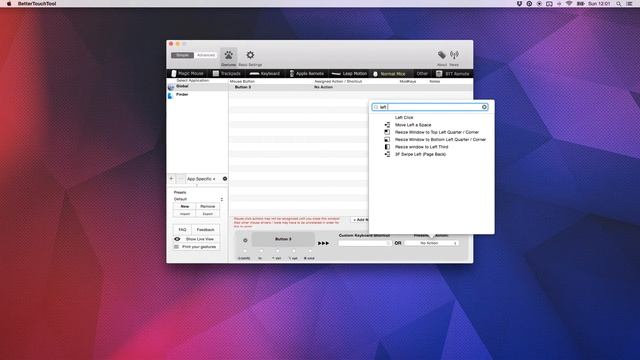This screenshot has height=360, width=640.
Task: Open the No Action predefined action dropdown
Action: [431, 243]
